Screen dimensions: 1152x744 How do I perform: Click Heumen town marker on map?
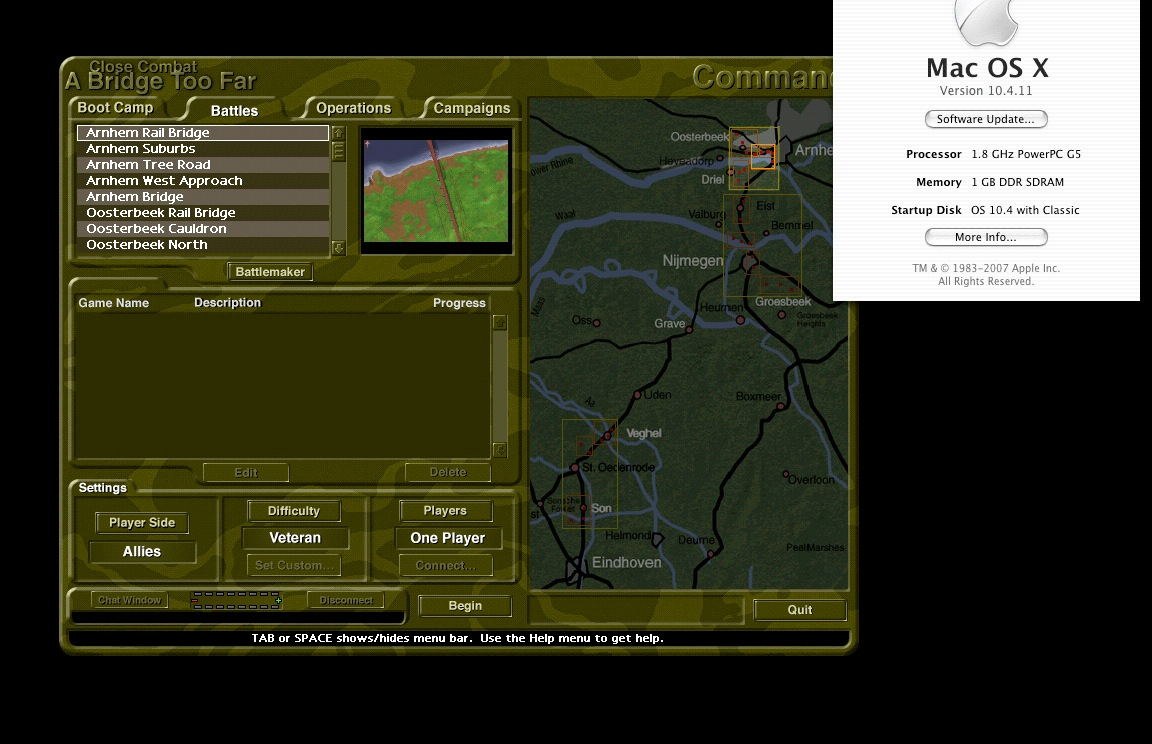point(741,320)
